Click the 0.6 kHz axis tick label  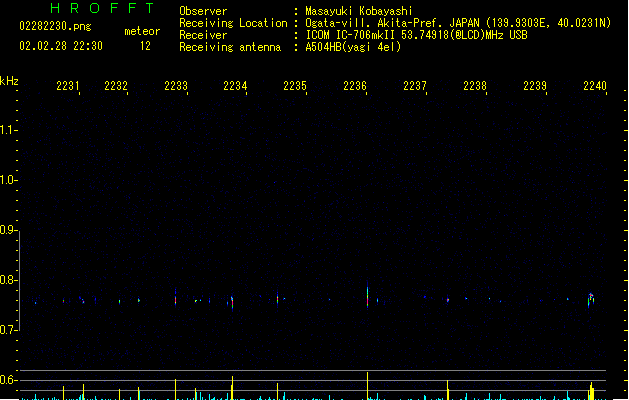[7, 380]
